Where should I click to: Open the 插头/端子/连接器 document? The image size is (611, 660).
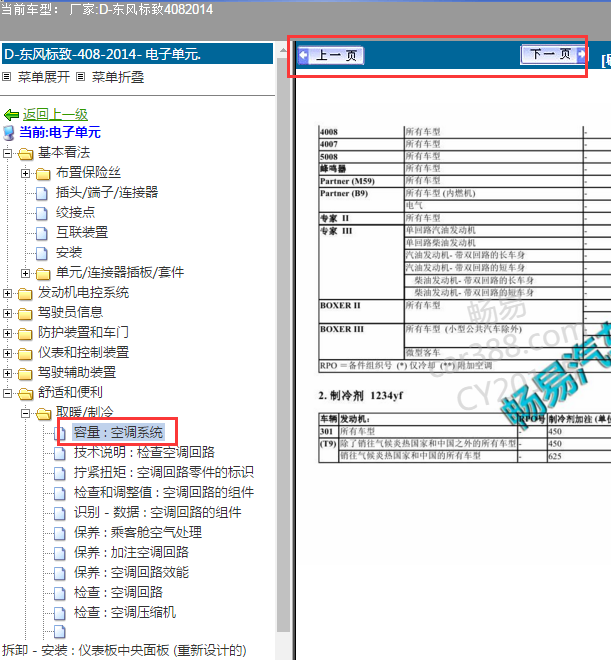click(107, 192)
